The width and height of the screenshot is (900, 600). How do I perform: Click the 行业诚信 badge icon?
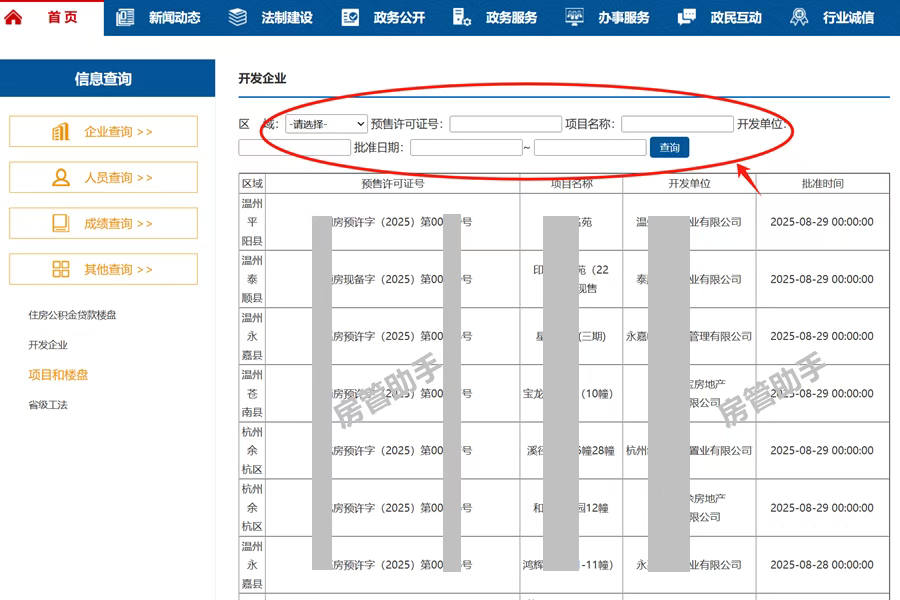[x=799, y=17]
